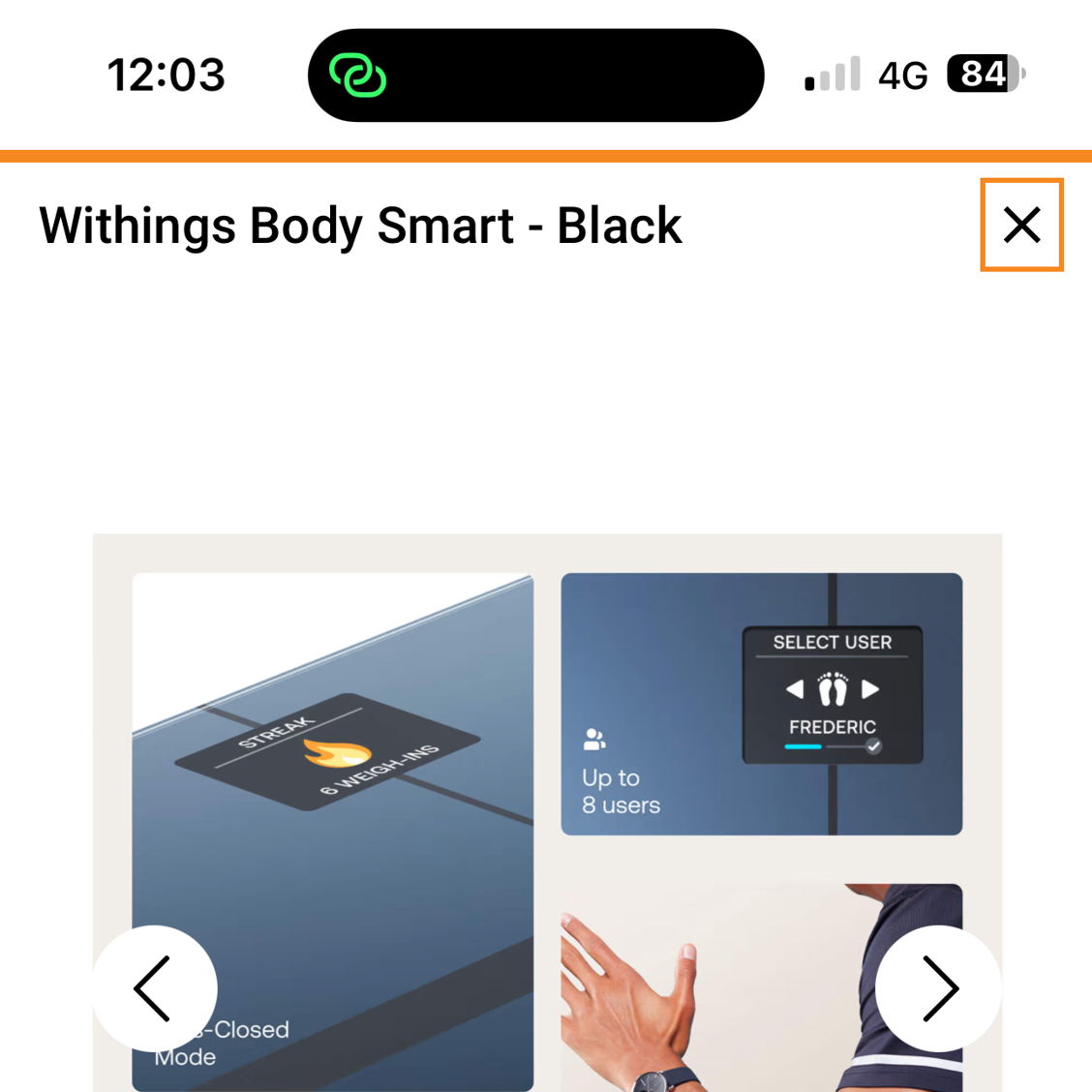
Task: Tap the FREDERIC user name label
Action: (833, 727)
